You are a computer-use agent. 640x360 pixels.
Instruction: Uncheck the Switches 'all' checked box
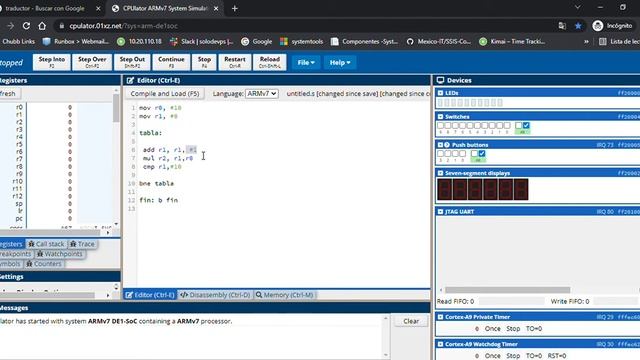(x=526, y=125)
